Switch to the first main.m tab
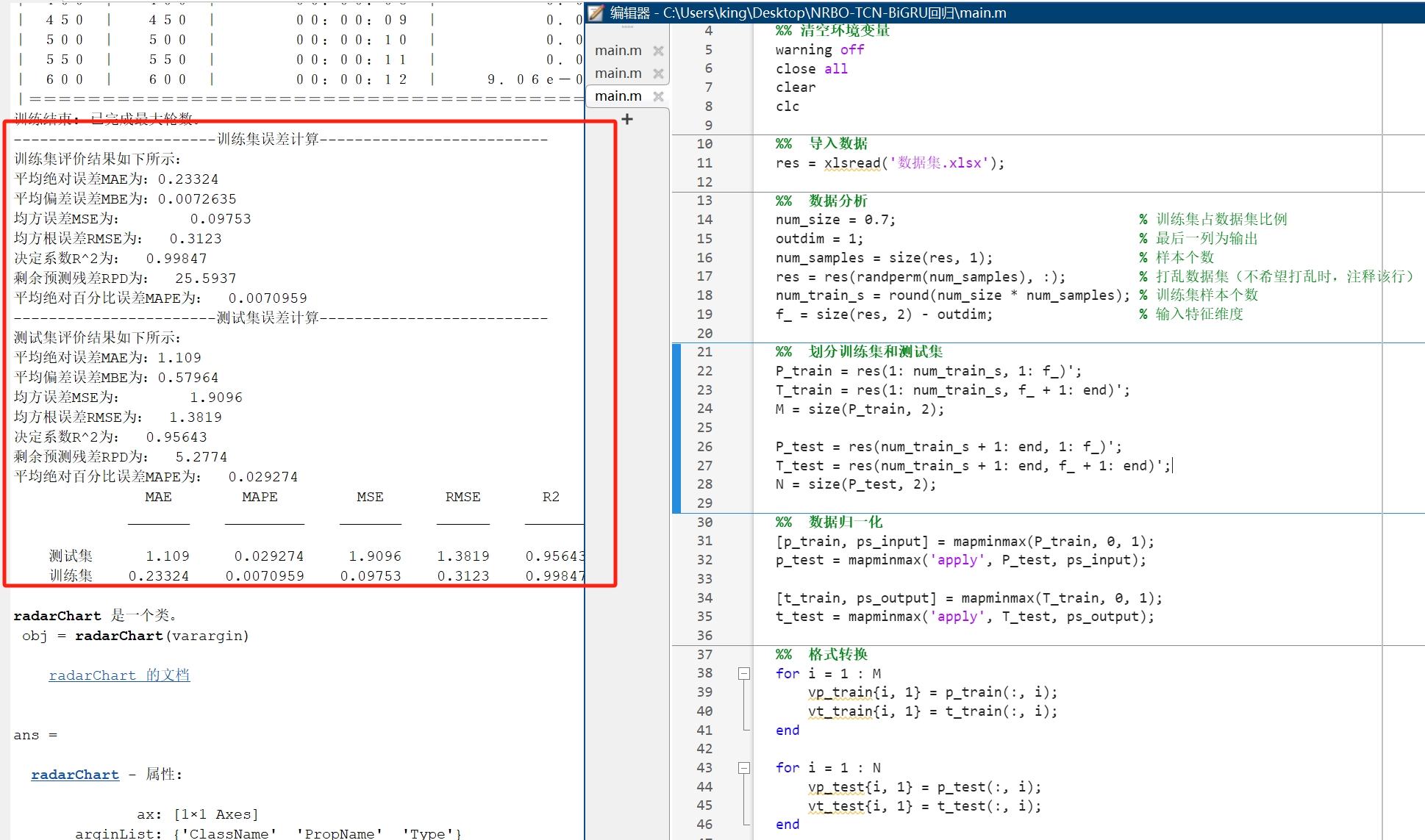The width and height of the screenshot is (1425, 840). pos(618,51)
